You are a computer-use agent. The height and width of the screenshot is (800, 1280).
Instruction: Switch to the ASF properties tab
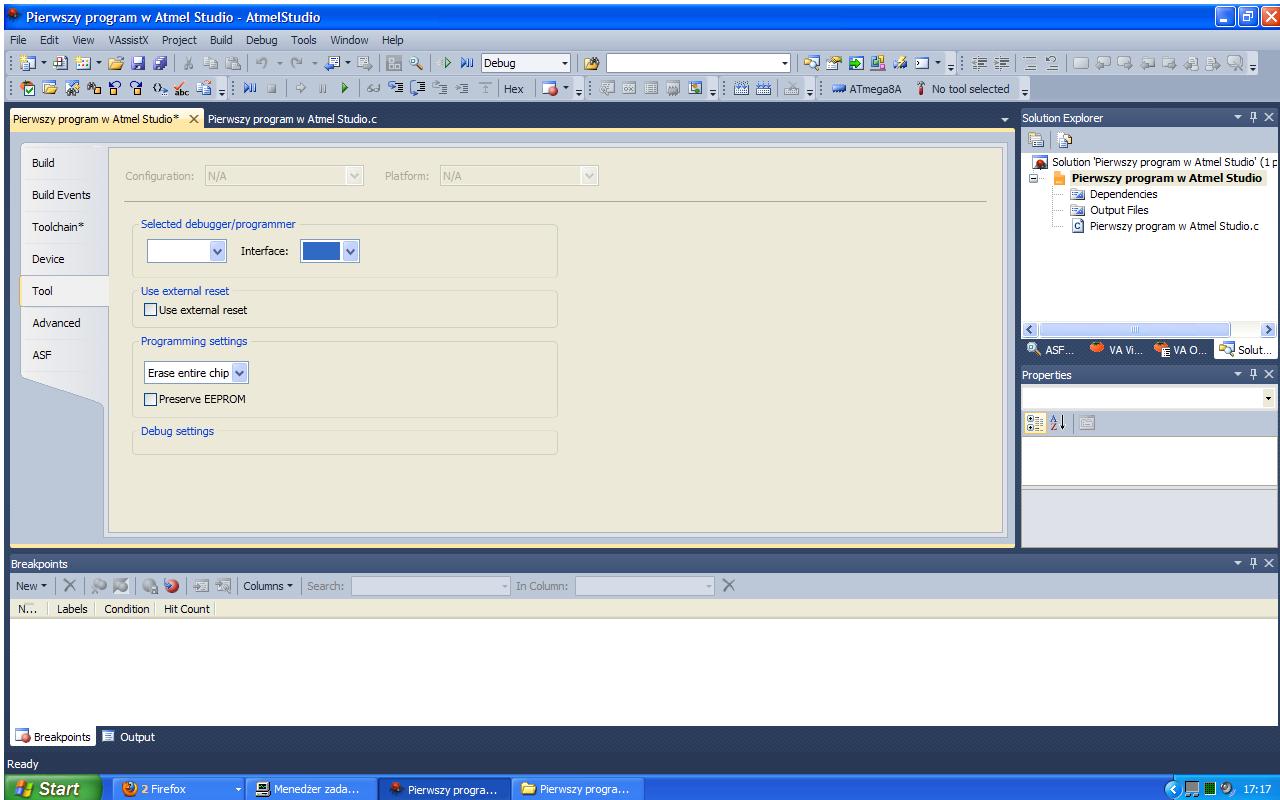tap(63, 355)
